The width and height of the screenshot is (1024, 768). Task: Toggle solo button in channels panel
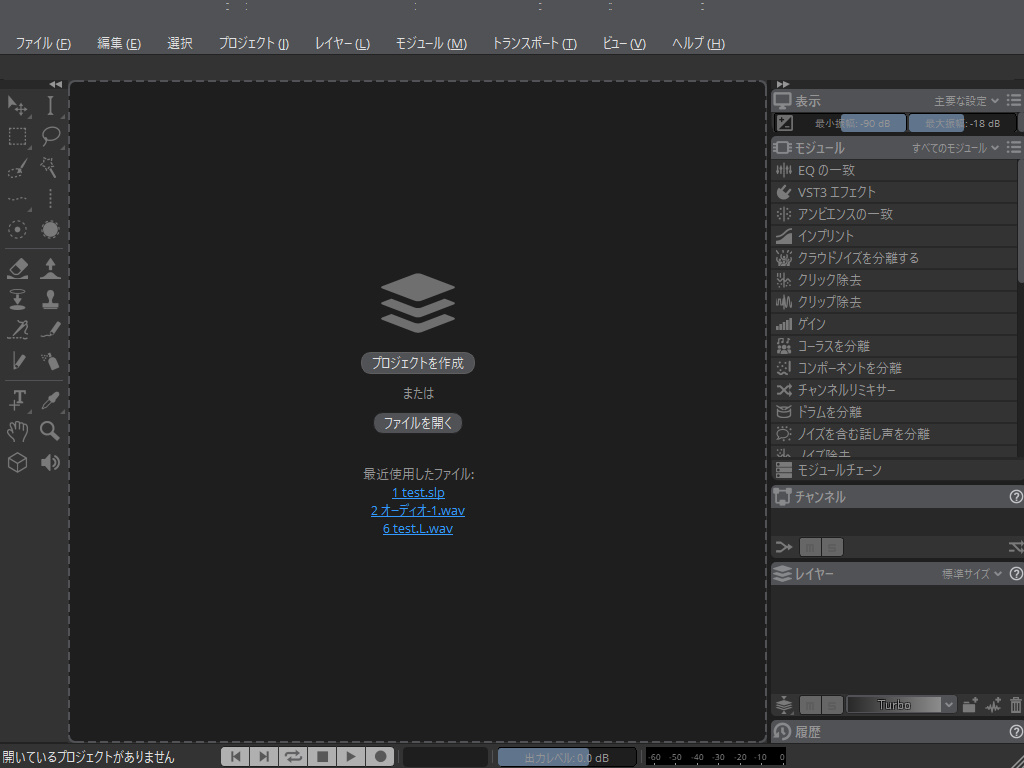point(832,547)
